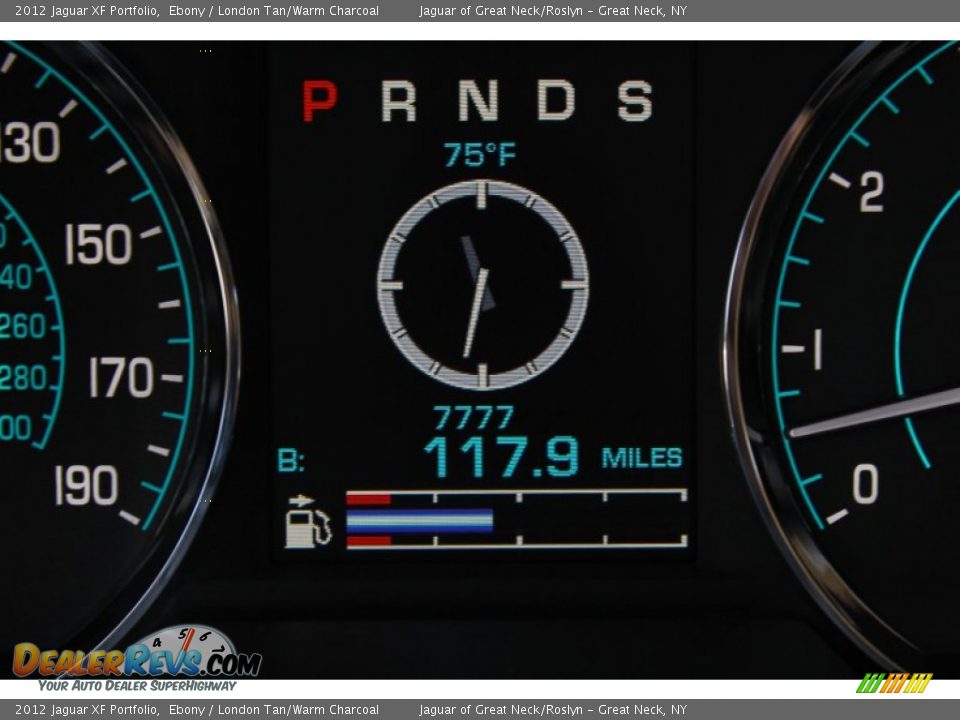Click the 75°F temperature reading
Screen dimensions: 960x720
(479, 154)
